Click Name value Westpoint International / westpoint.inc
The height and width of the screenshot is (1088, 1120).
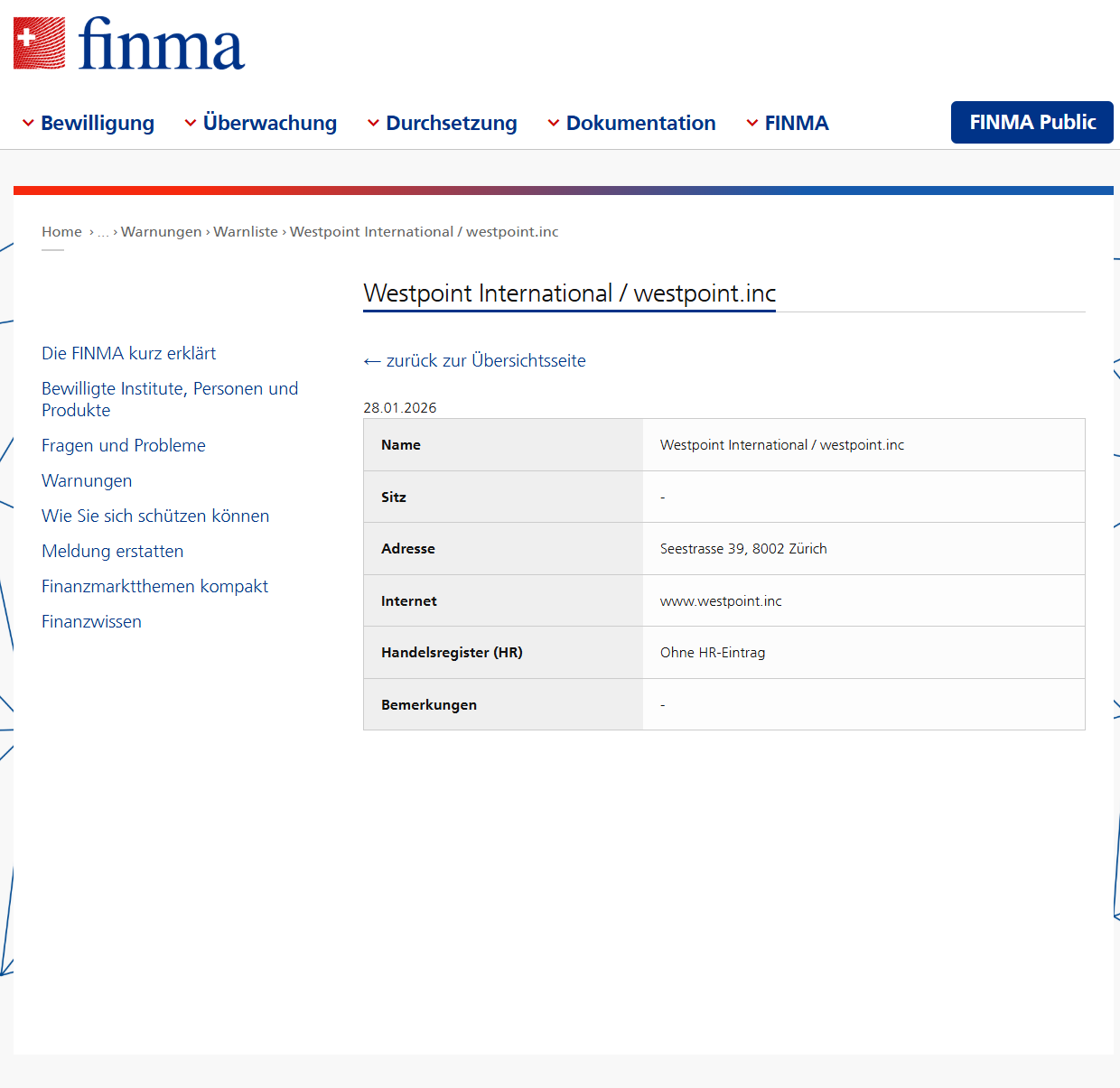pyautogui.click(x=782, y=445)
